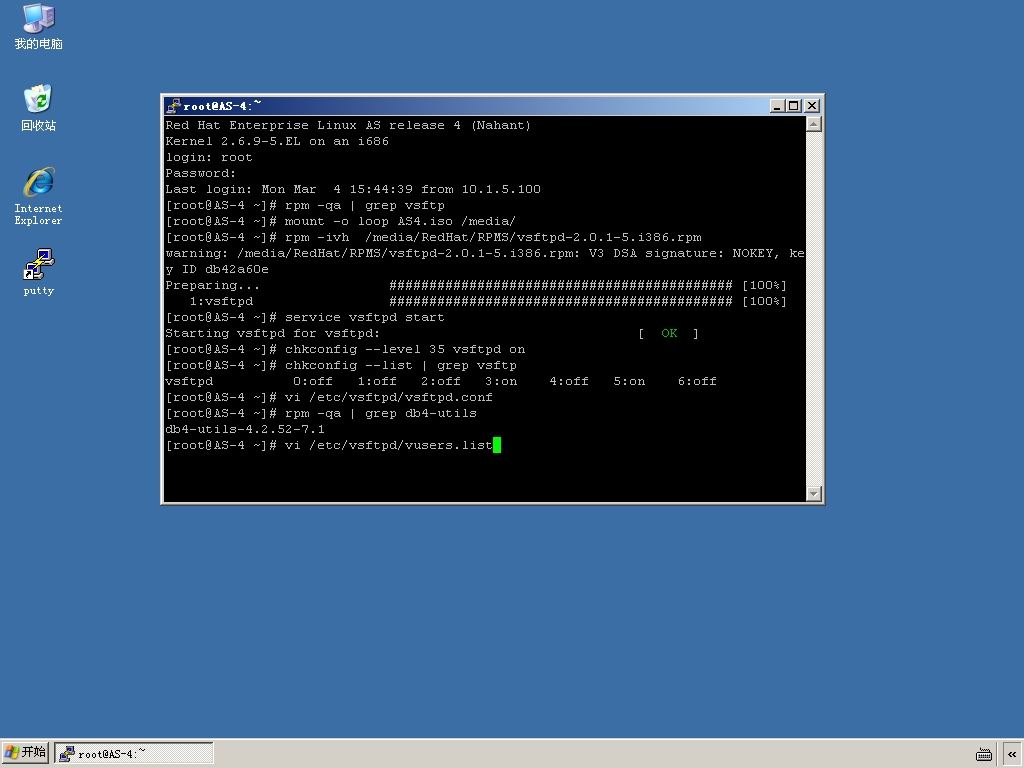Expand hidden tray icons chevron
The width and height of the screenshot is (1024, 768).
point(1012,754)
